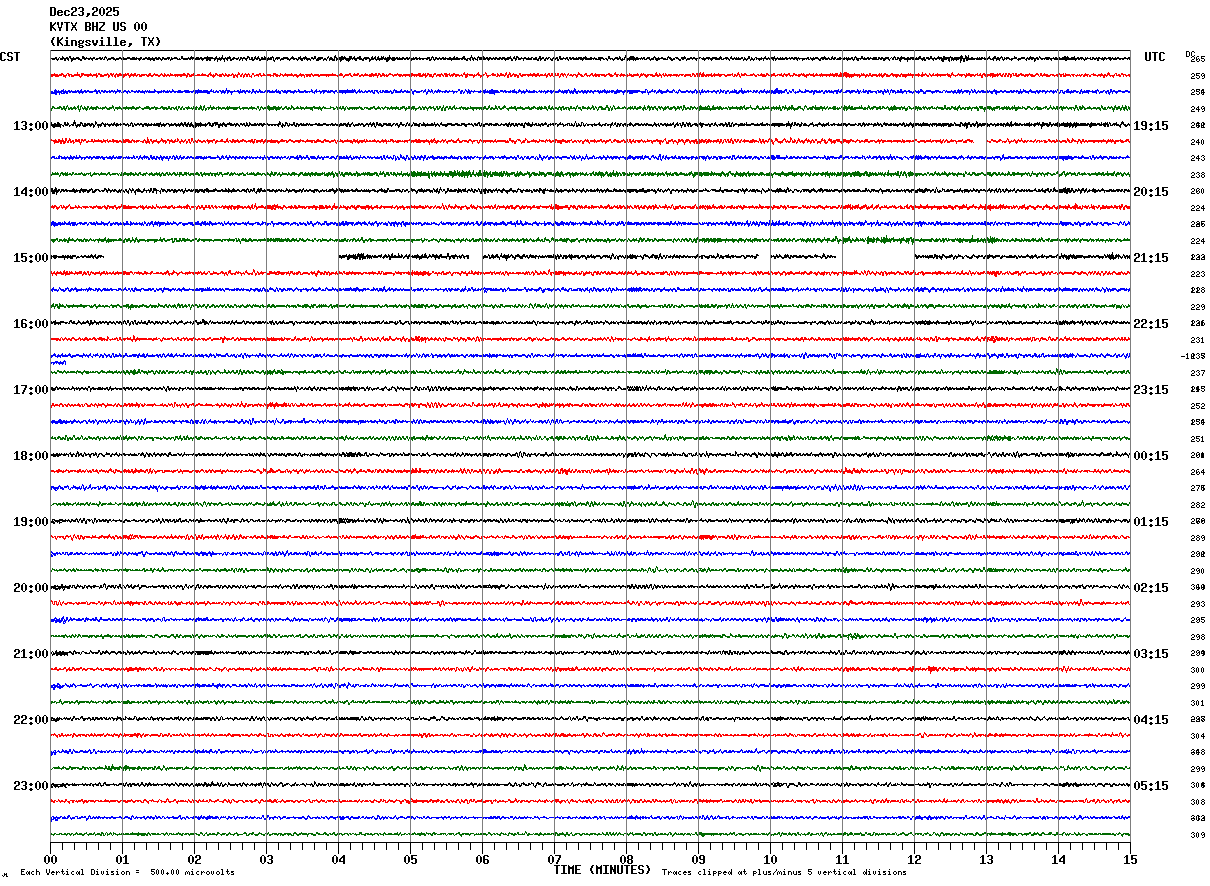
Task: Select the 13:00 CST time label
Action: pyautogui.click(x=30, y=126)
